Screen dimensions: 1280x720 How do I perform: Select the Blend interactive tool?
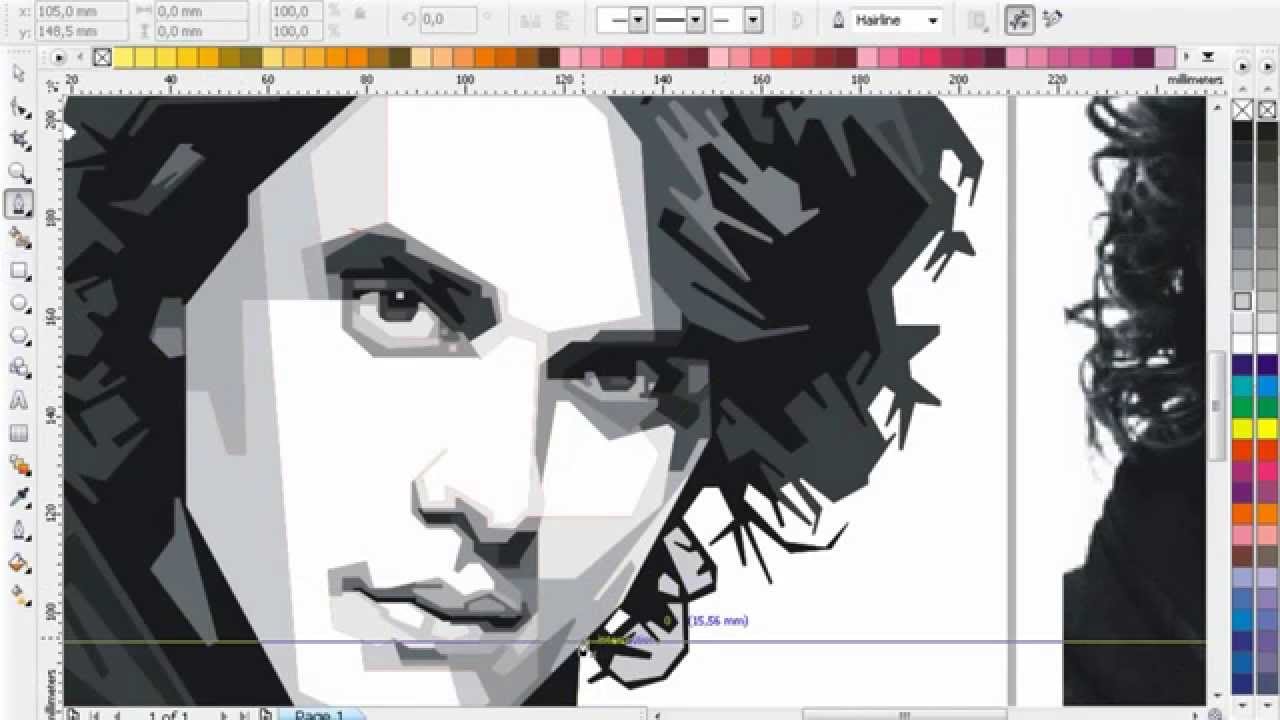point(18,466)
